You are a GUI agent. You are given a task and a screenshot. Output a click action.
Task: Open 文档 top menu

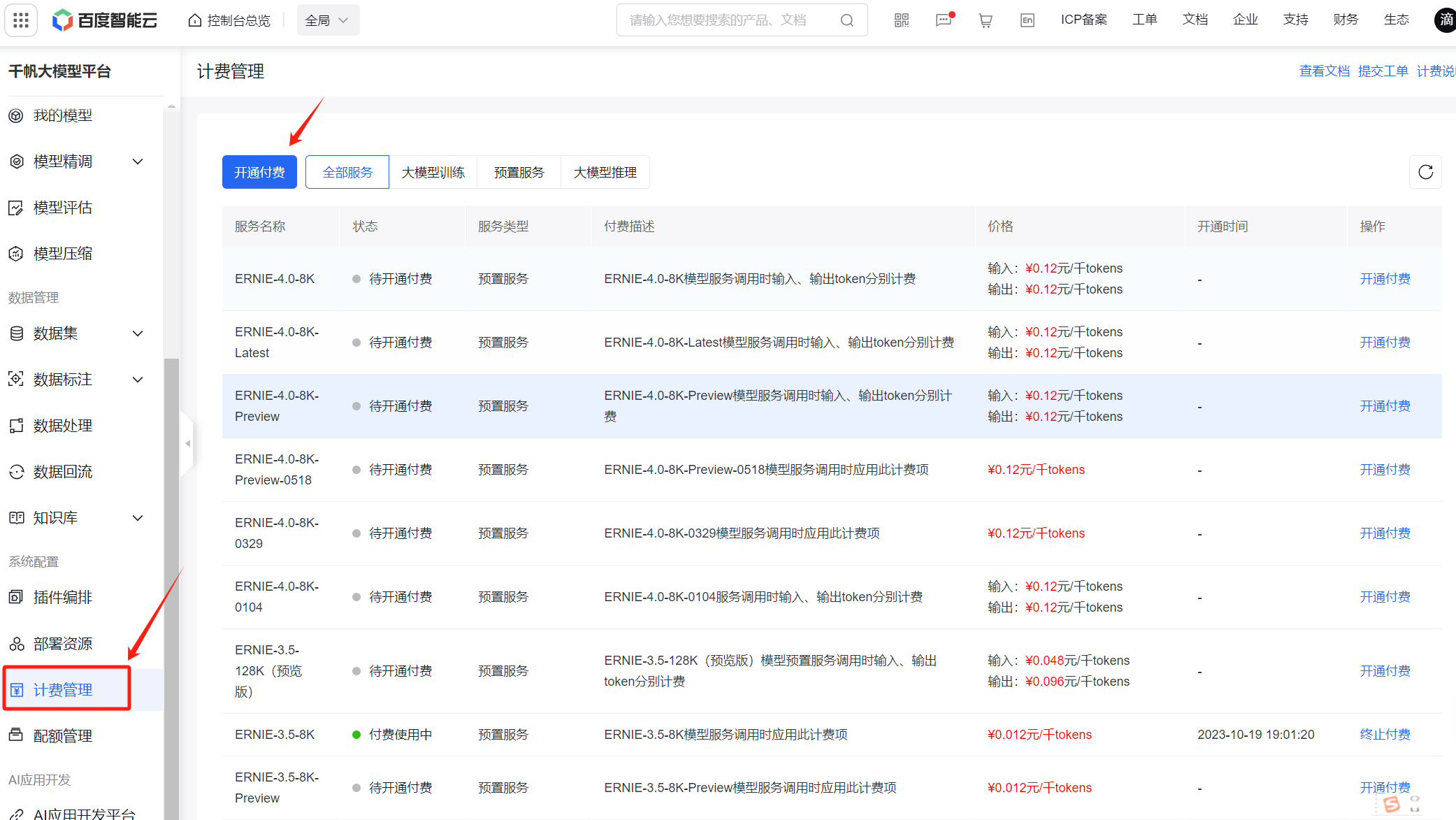[1195, 20]
